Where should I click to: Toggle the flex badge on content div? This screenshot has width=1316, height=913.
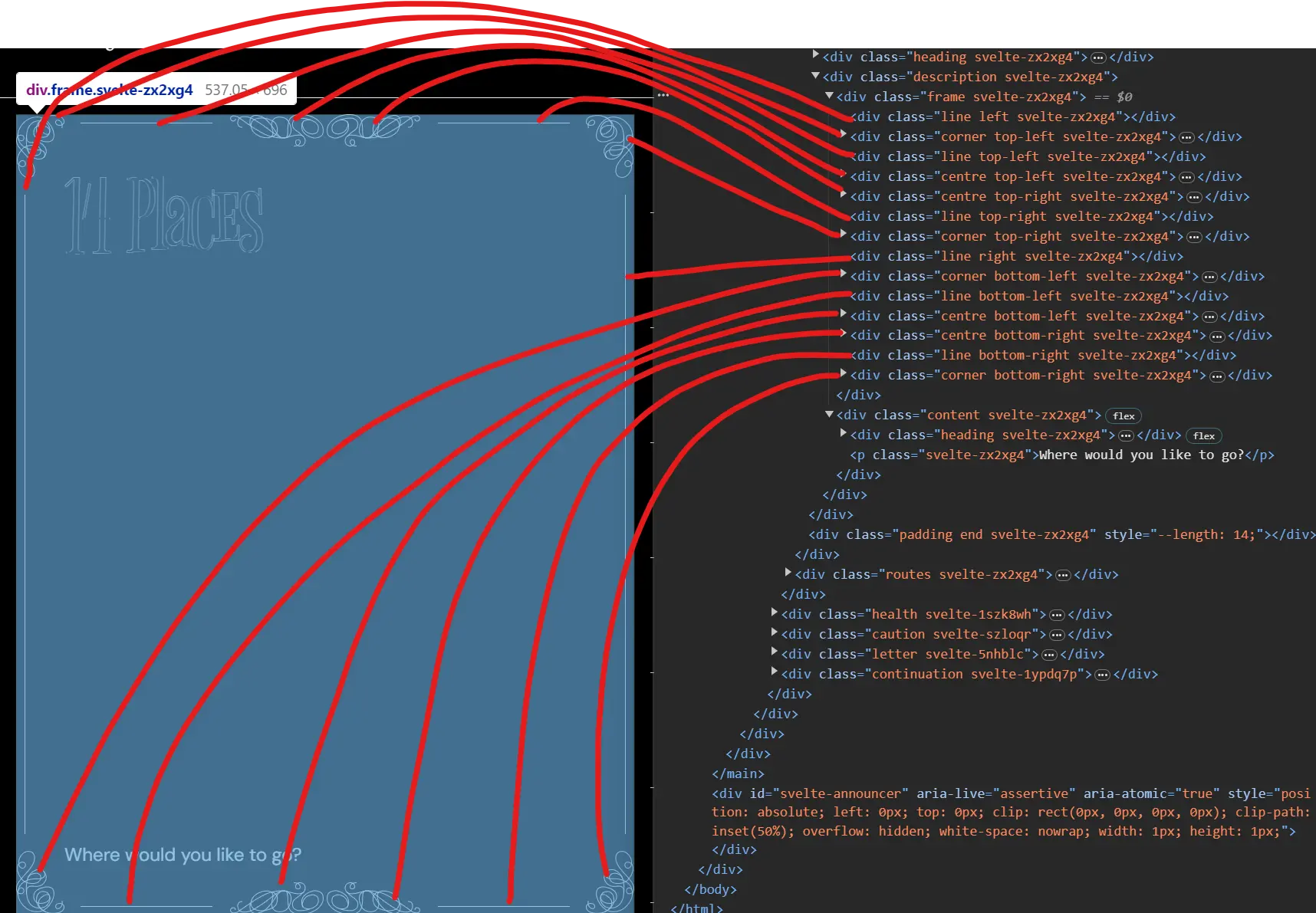click(1124, 415)
